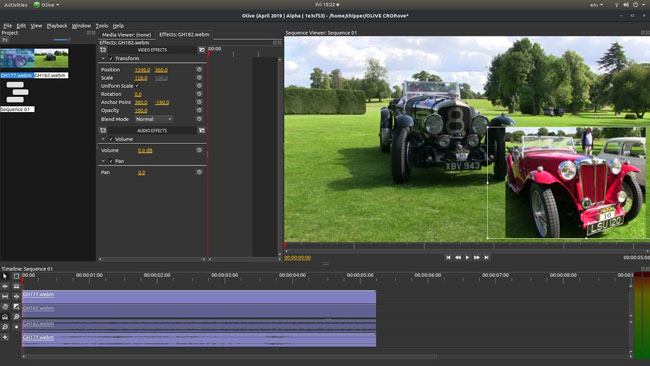Open the Edit menu

tap(21, 26)
